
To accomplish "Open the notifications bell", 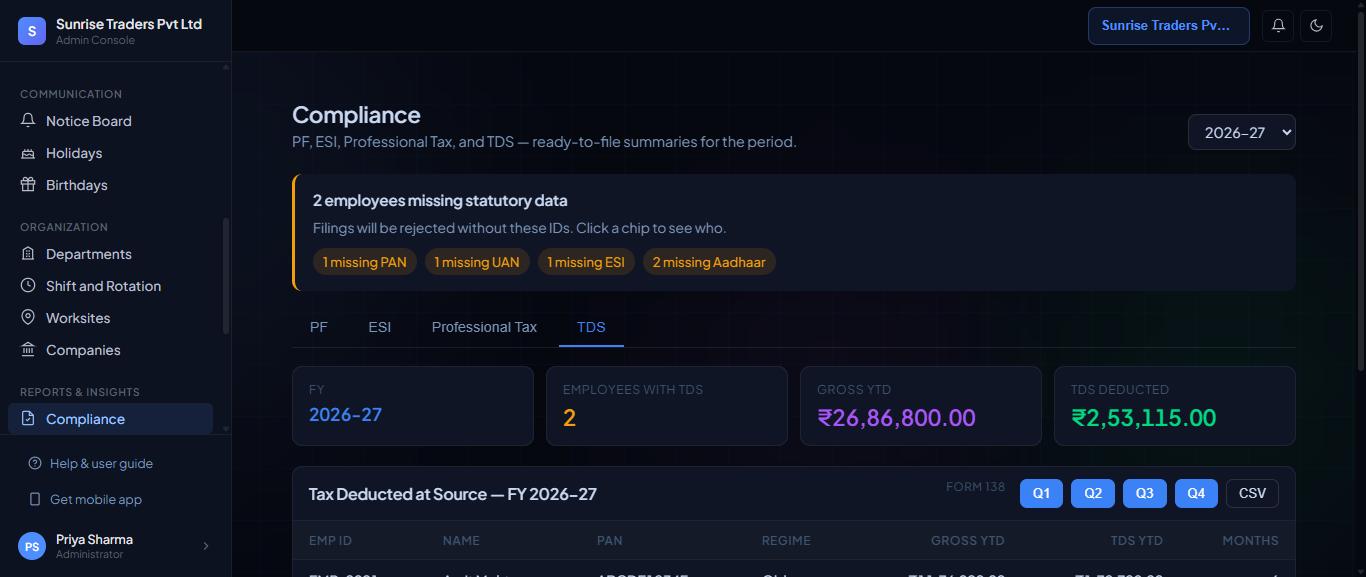I will pos(1278,26).
